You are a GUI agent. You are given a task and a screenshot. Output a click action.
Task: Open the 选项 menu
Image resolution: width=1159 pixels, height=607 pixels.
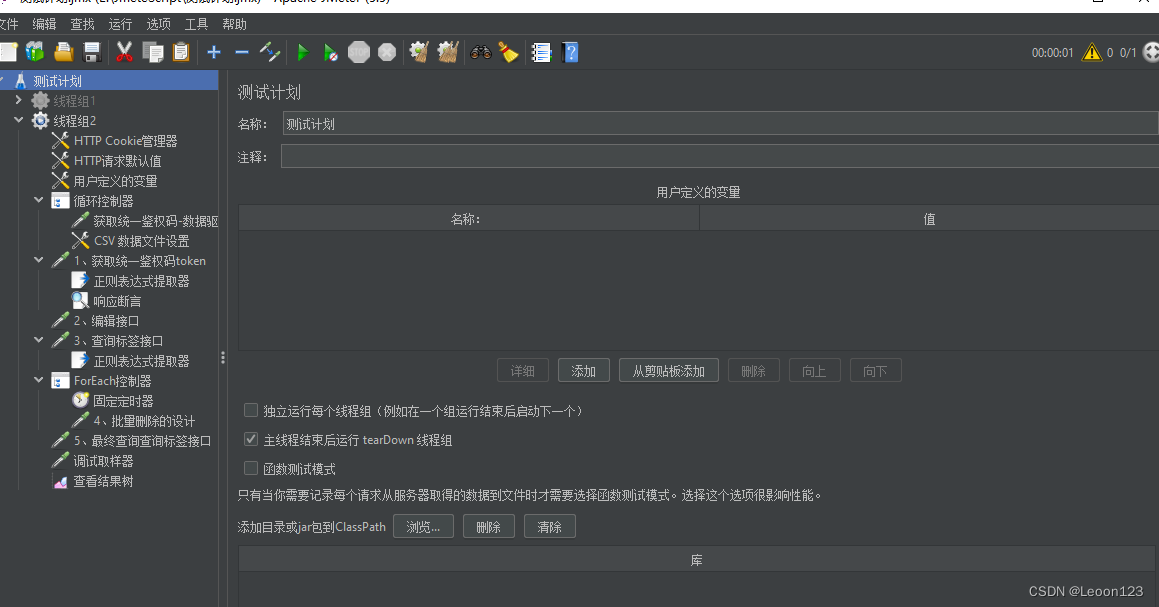(x=158, y=24)
